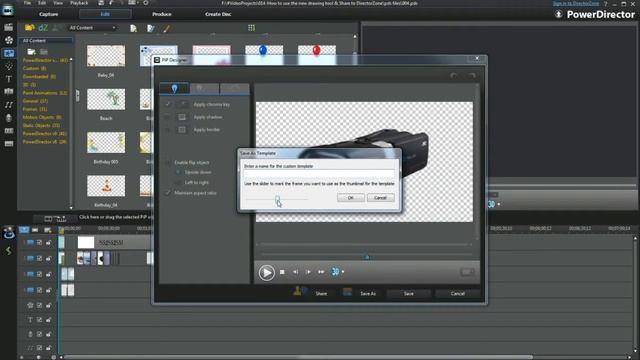Select the Upside down radio button

tap(178, 173)
